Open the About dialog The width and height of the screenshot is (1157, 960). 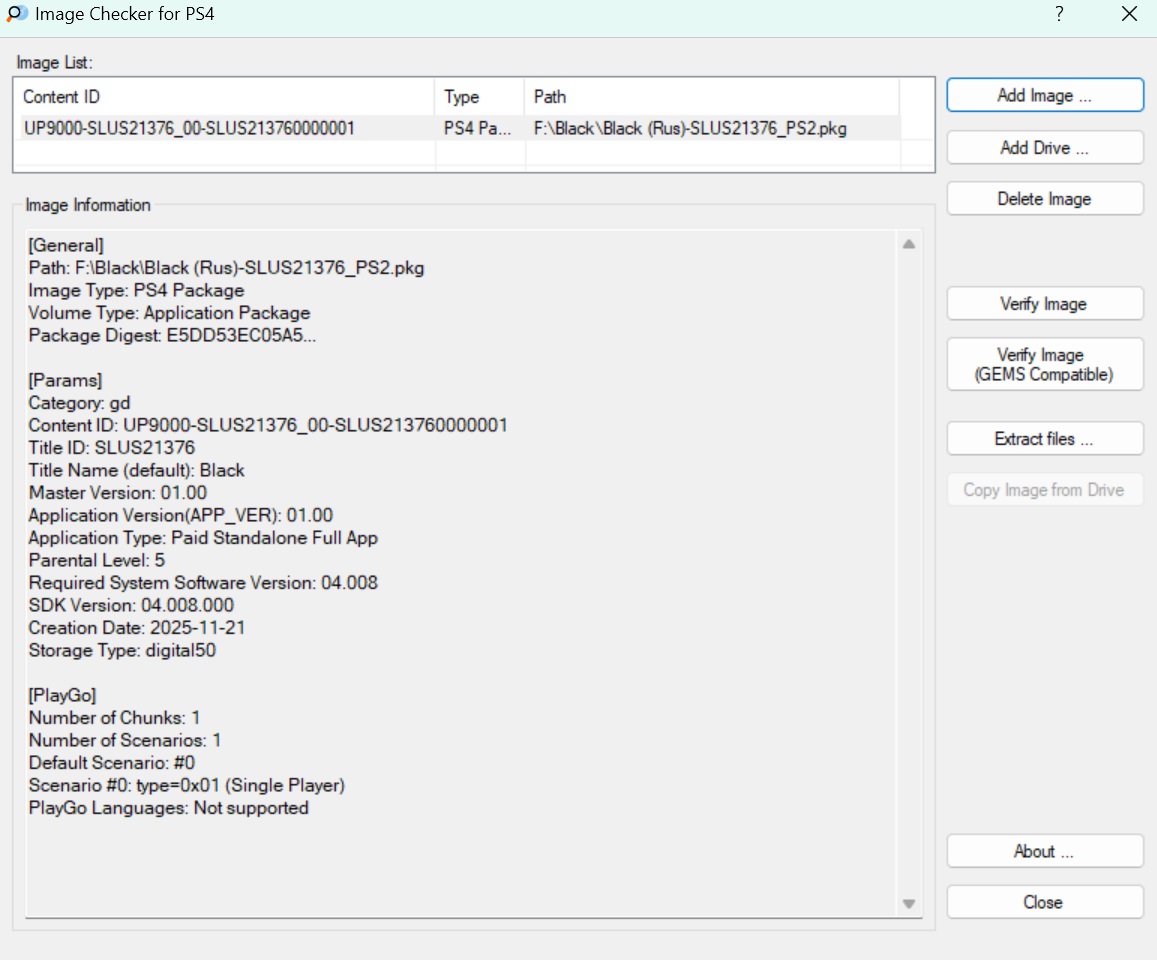click(x=1044, y=852)
